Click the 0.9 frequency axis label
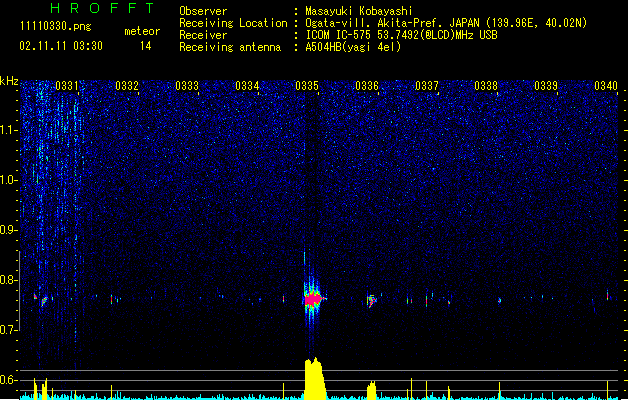 click(9, 230)
